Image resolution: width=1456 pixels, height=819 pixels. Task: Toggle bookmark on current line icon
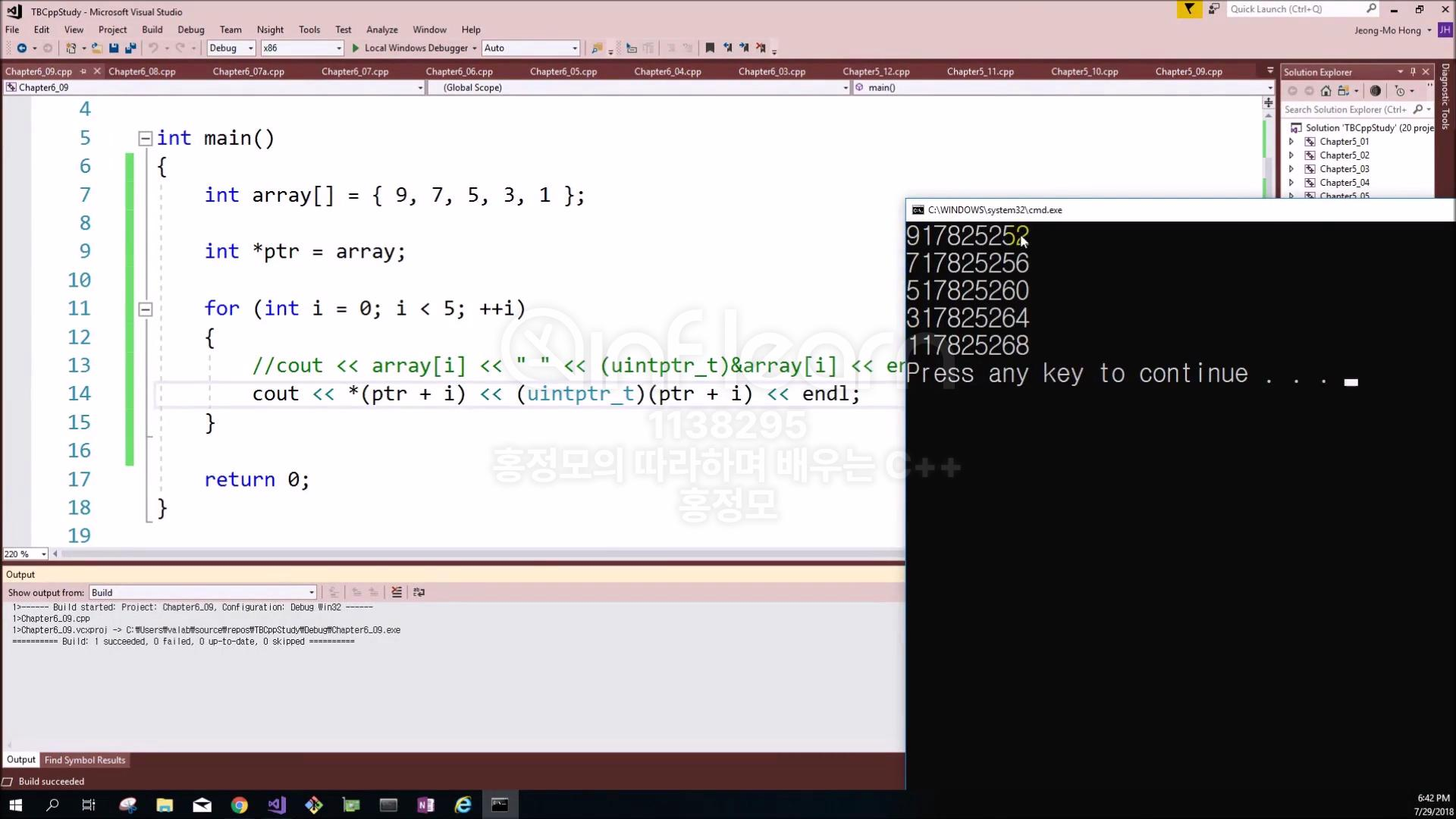(x=710, y=48)
